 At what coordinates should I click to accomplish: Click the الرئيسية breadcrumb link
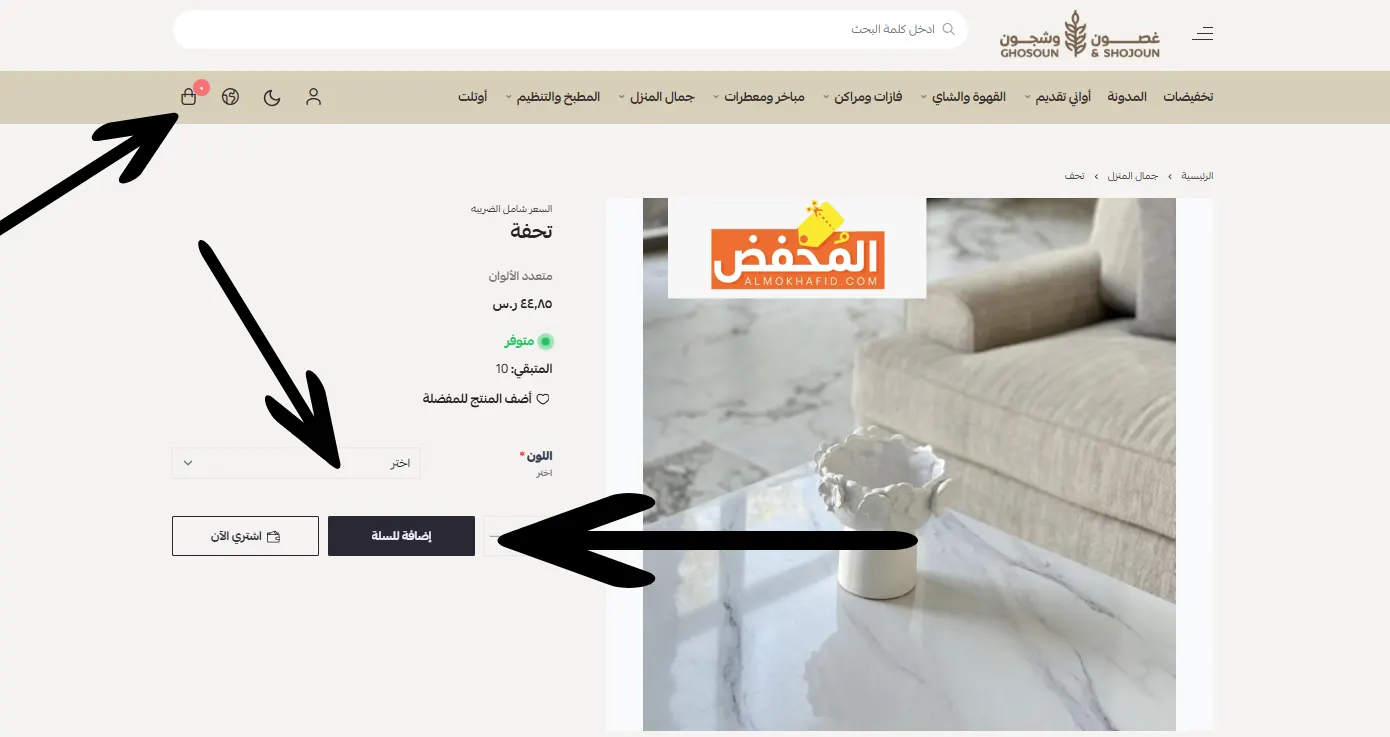(x=1198, y=176)
